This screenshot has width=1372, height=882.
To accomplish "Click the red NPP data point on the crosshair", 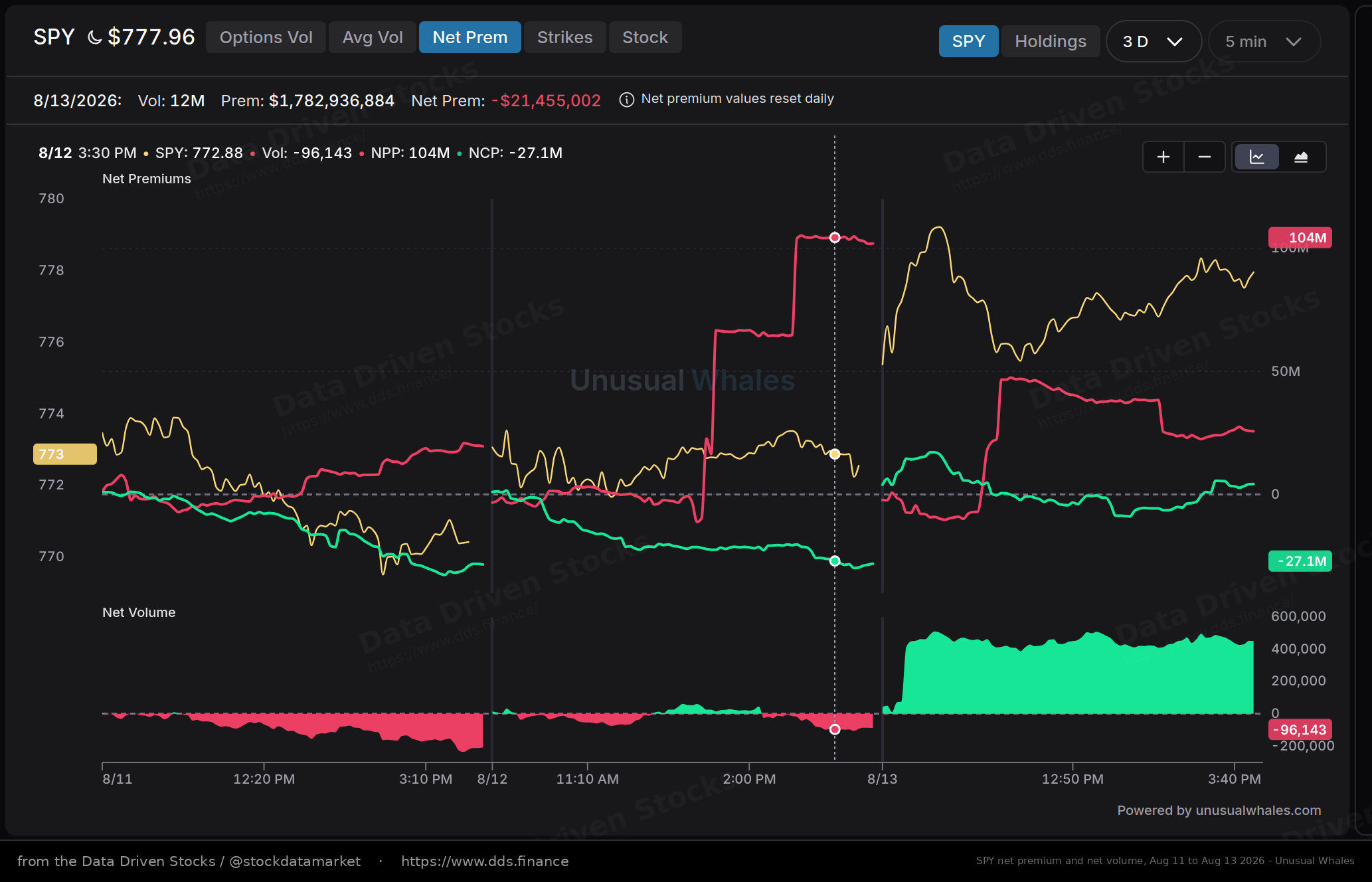I will click(835, 238).
